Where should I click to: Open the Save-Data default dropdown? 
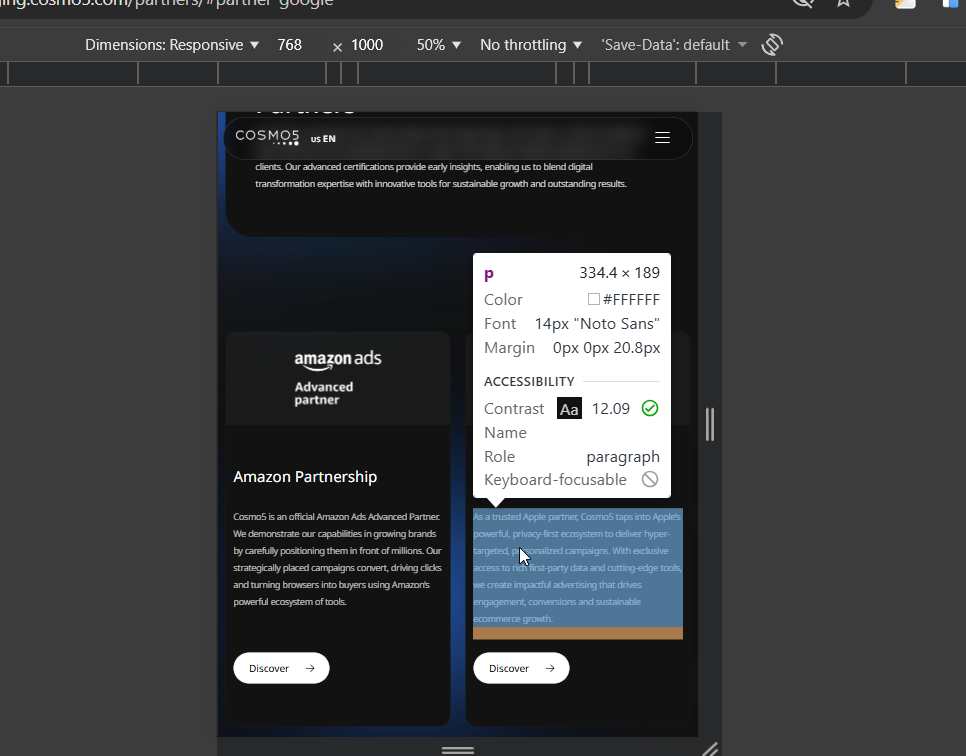click(674, 45)
